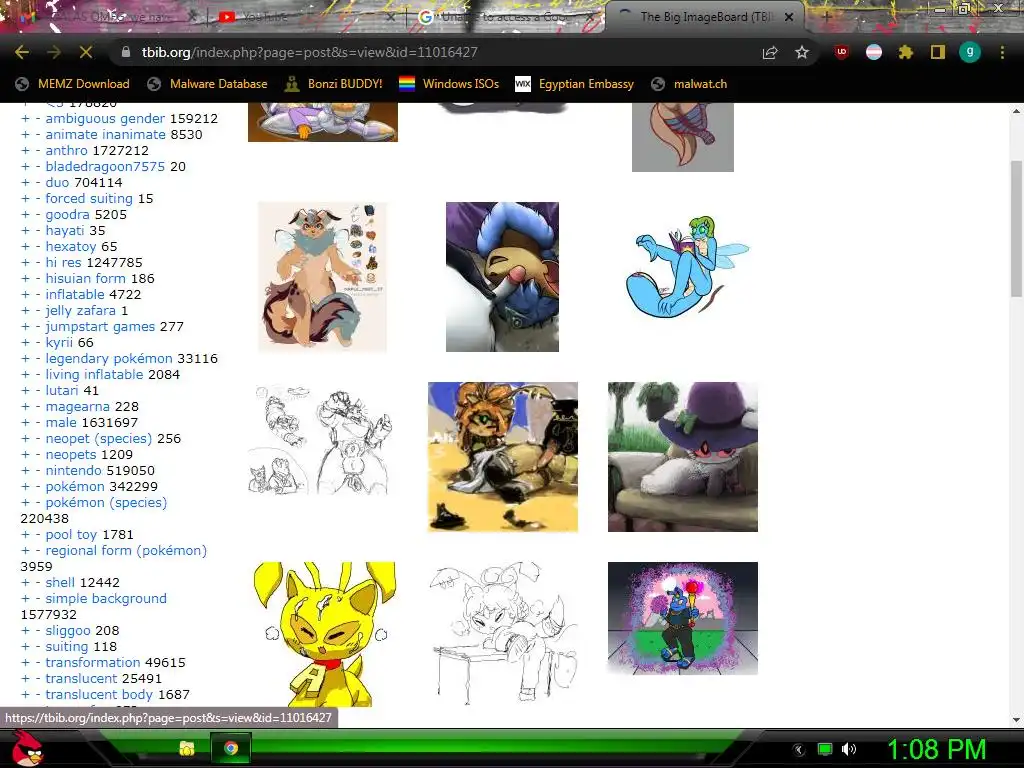Open the striped flag extension icon
This screenshot has height=768, width=1024.
click(x=874, y=52)
